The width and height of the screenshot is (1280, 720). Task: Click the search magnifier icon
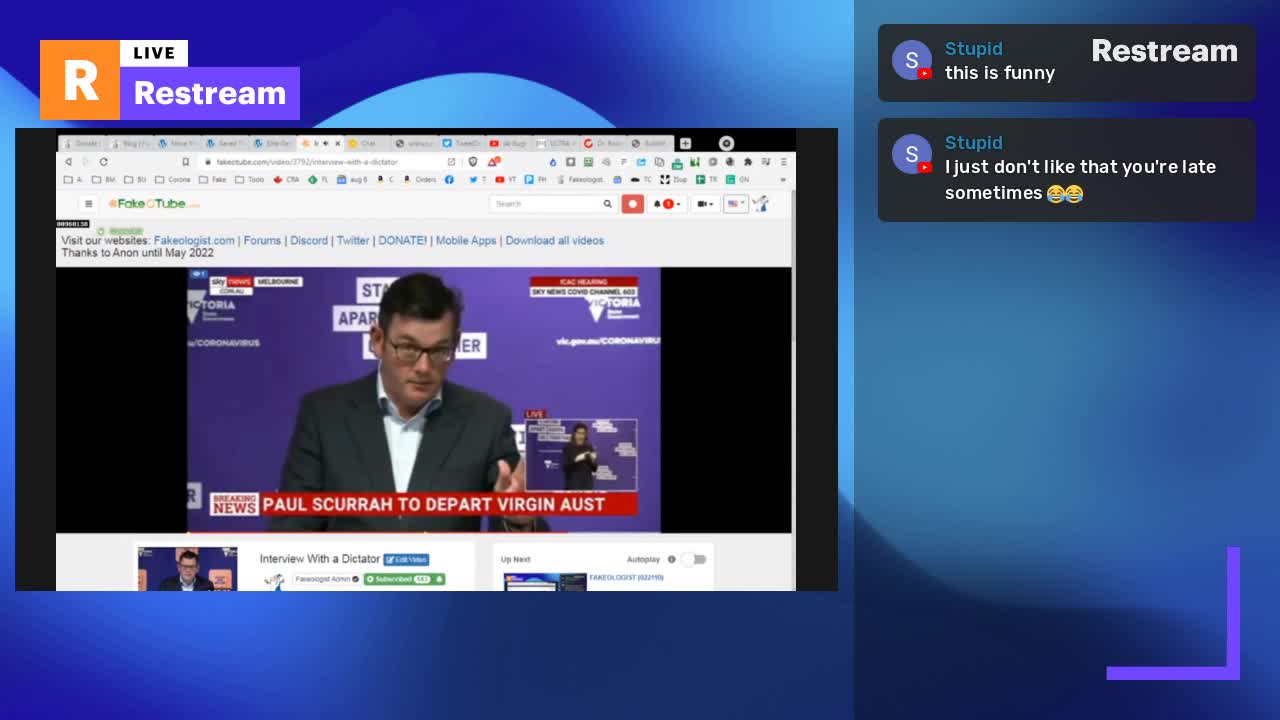point(607,204)
